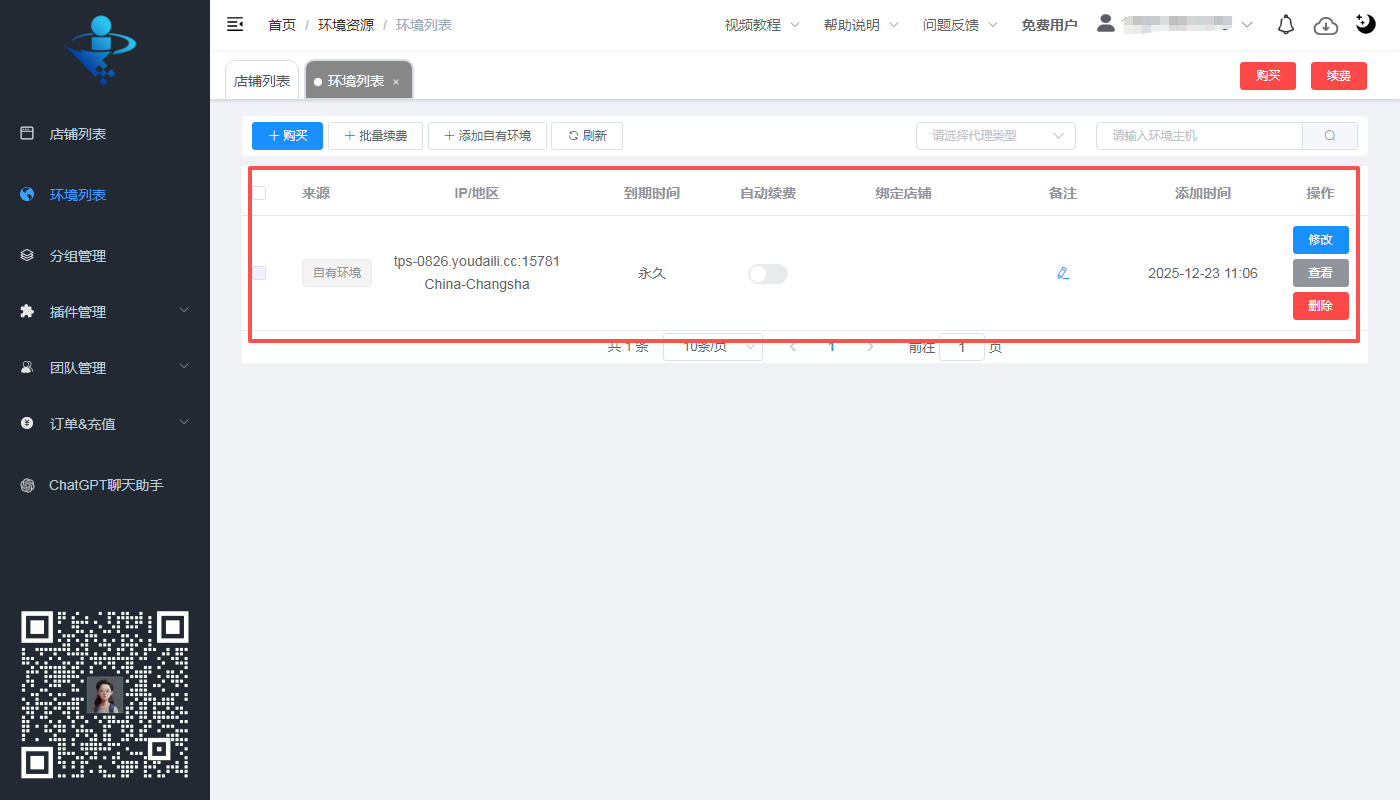
Task: Click the 请输入环境主机 search field
Action: [1200, 135]
